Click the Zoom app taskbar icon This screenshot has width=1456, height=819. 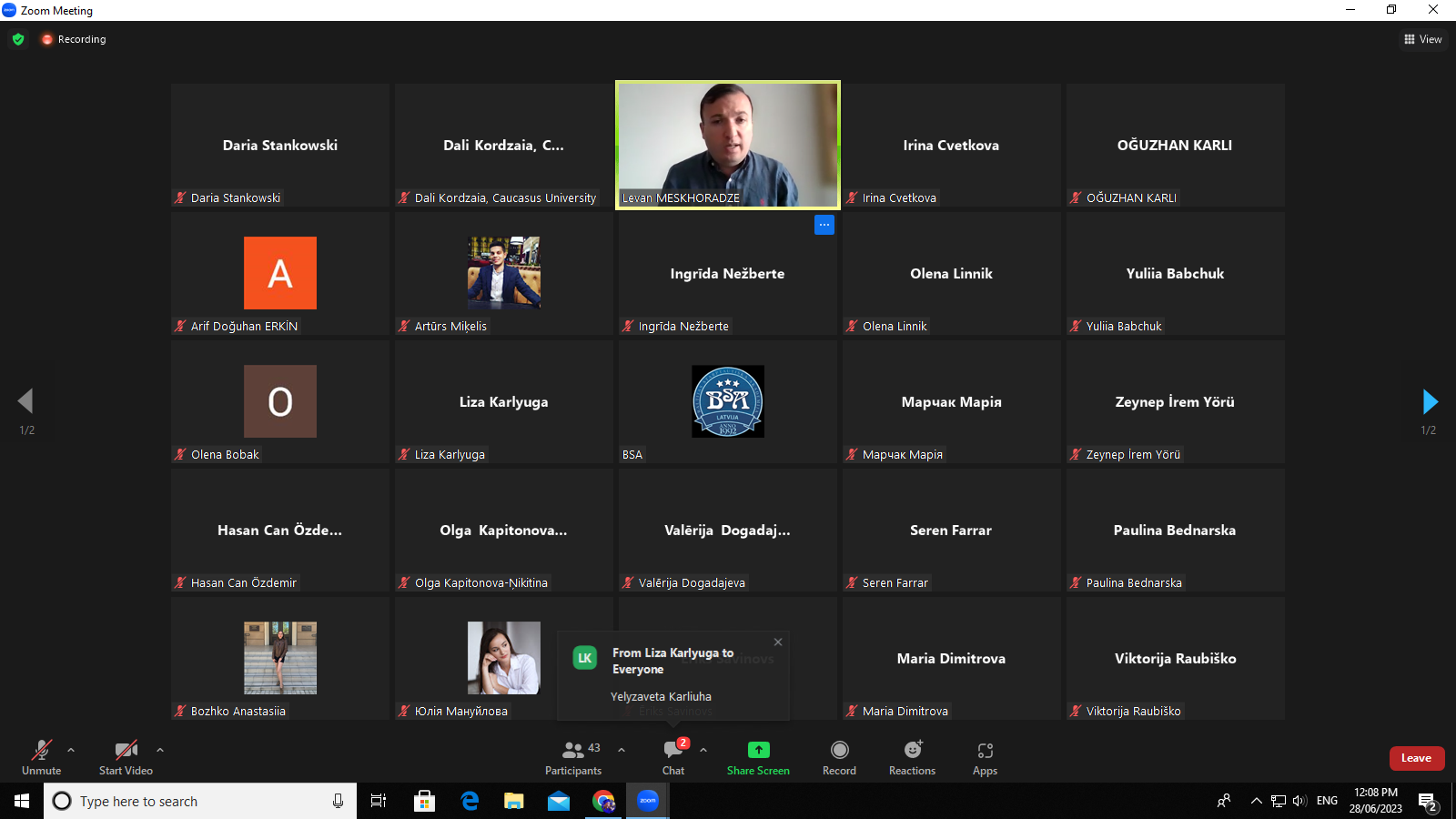[x=648, y=801]
